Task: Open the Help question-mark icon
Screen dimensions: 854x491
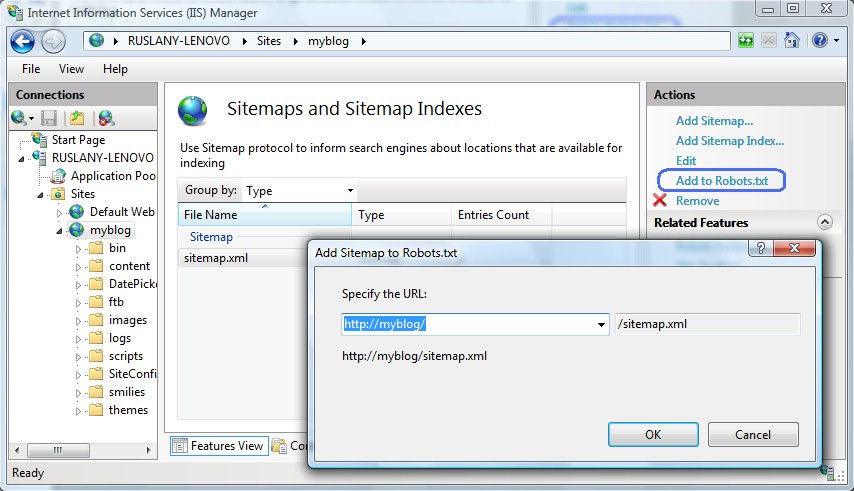Action: pyautogui.click(x=820, y=40)
